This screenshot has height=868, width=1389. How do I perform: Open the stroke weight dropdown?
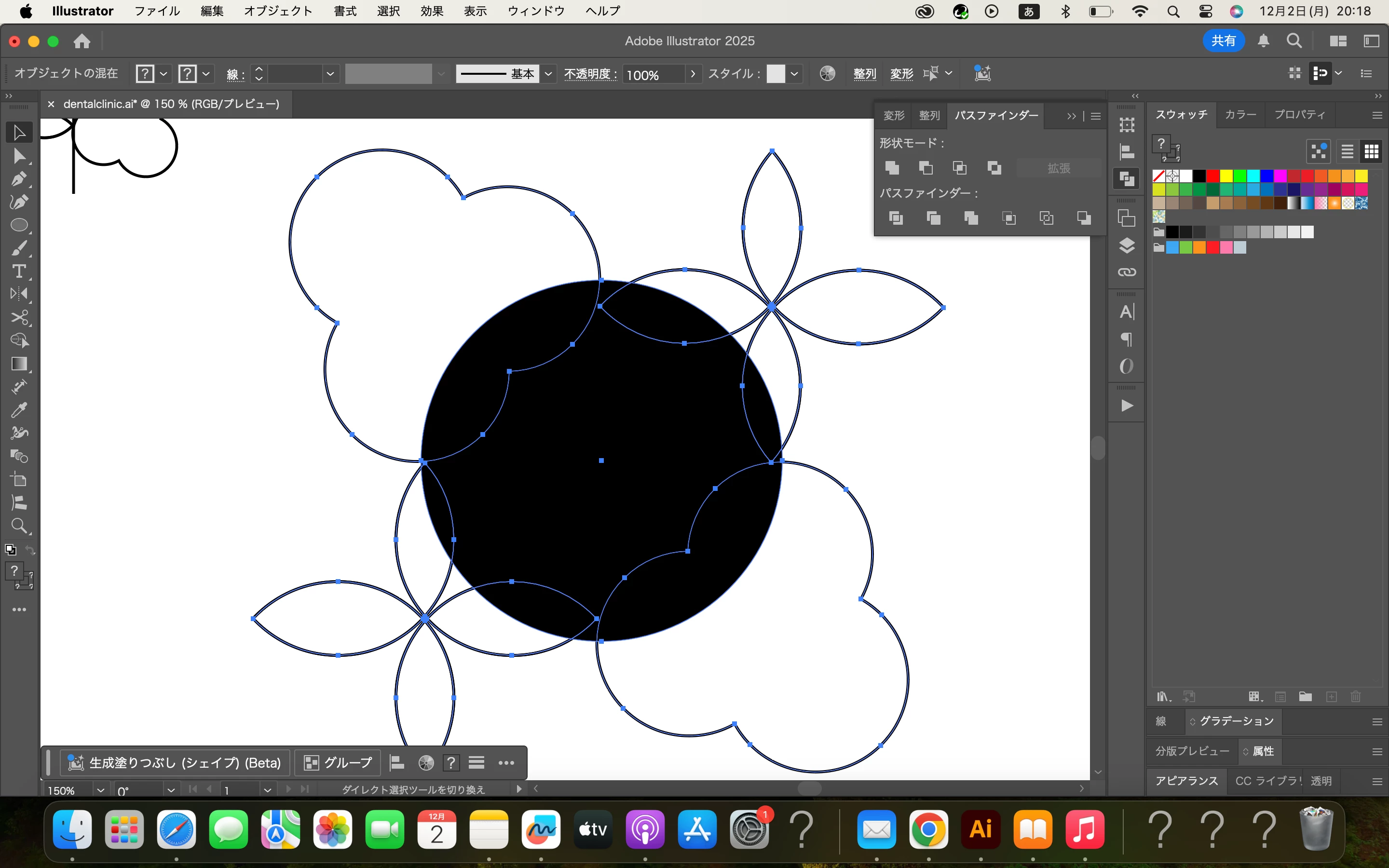click(330, 74)
